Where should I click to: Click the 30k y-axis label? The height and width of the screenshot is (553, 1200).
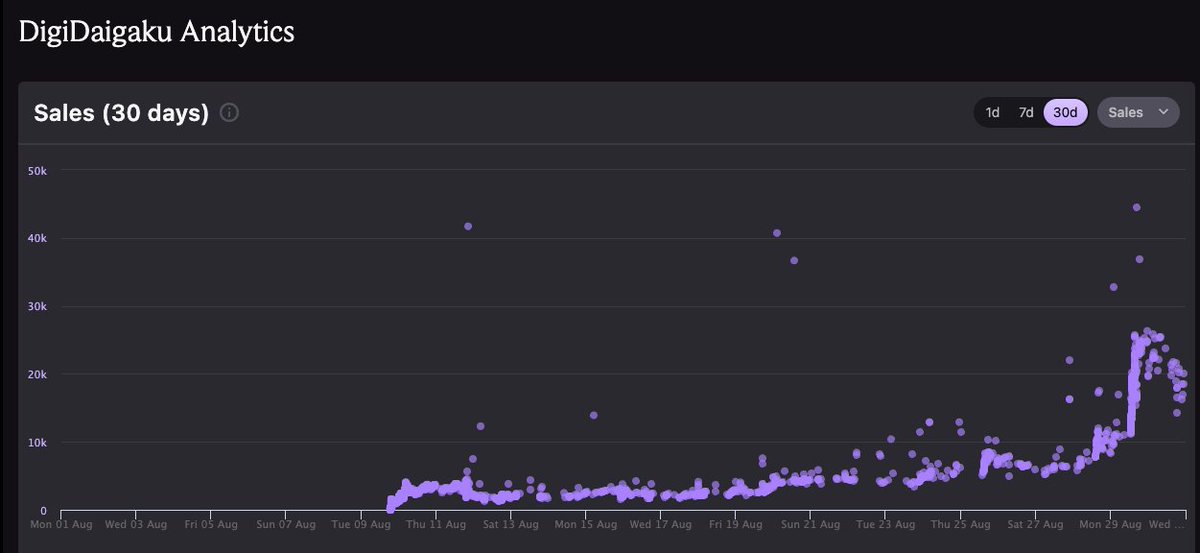[x=37, y=306]
